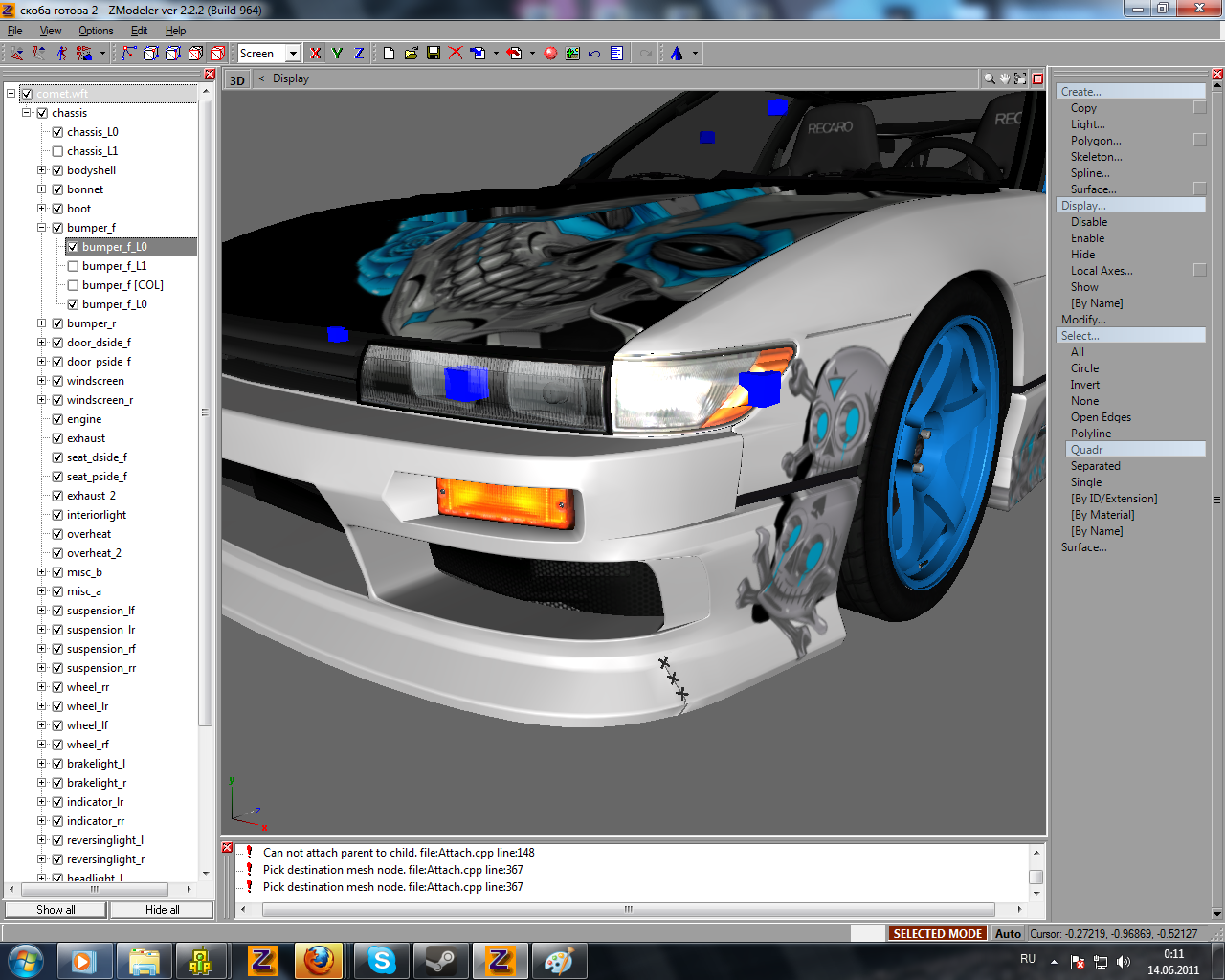Toggle the Z axis constraint button
This screenshot has height=980, width=1225.
[x=359, y=54]
